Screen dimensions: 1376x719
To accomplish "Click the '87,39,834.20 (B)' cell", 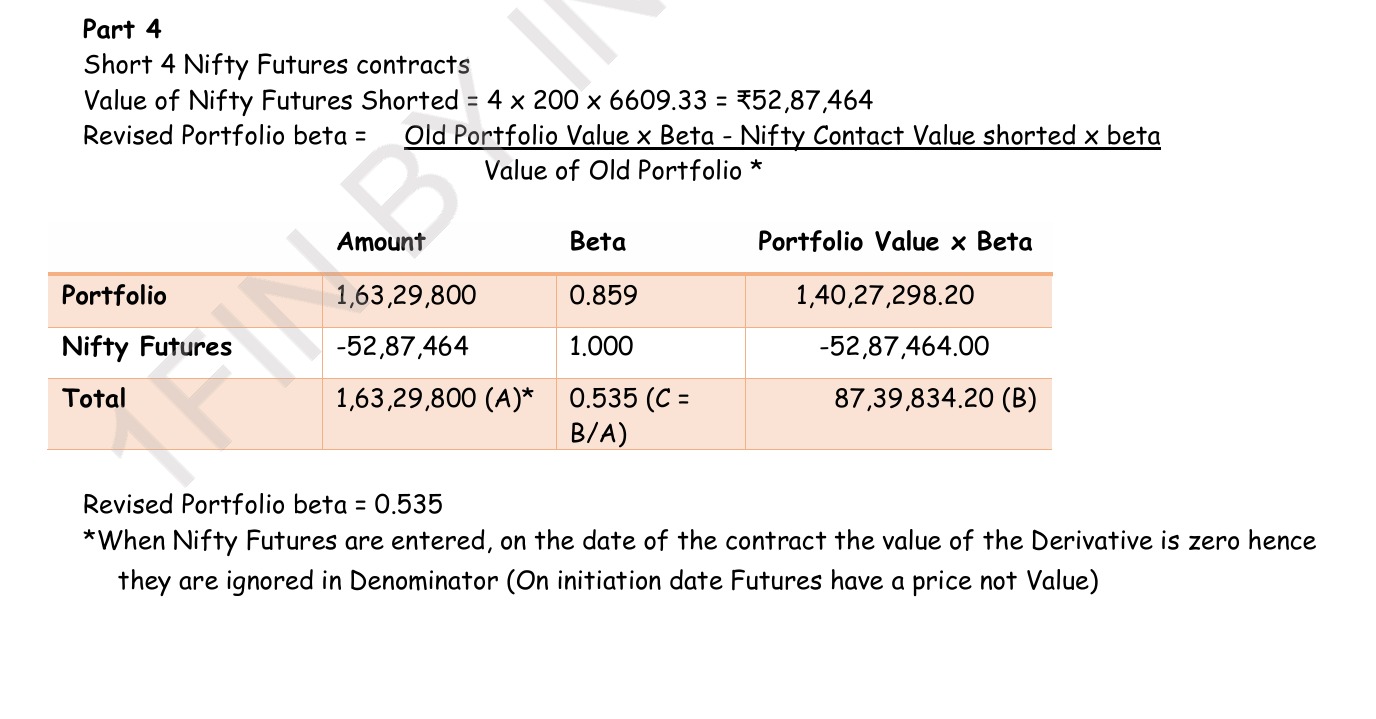I will pos(935,399).
